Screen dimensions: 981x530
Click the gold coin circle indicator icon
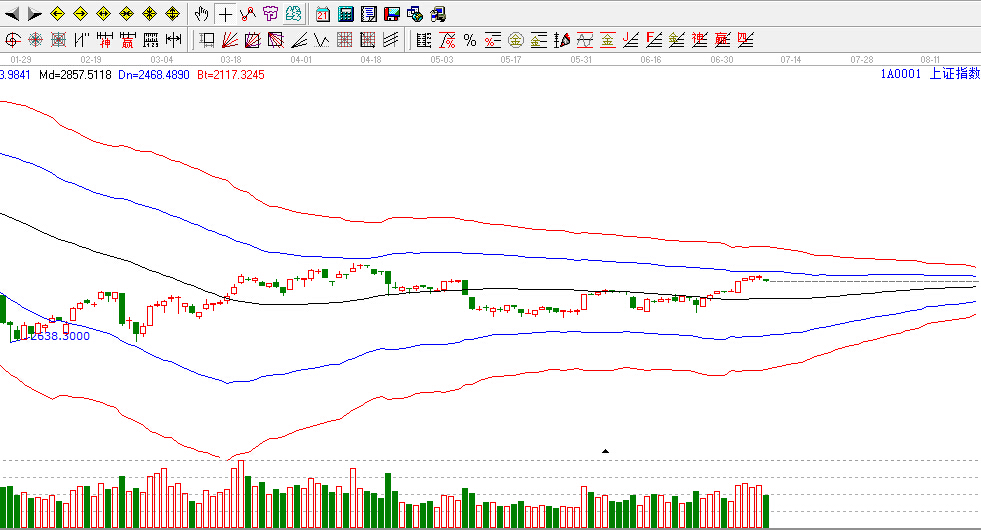click(516, 40)
